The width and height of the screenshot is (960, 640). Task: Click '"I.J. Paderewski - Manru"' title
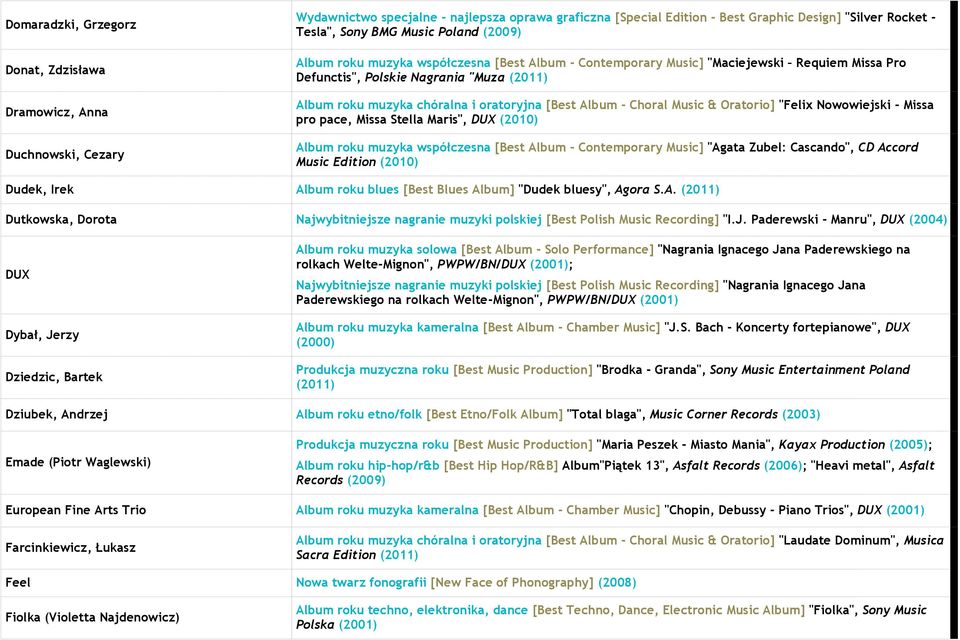[799, 219]
